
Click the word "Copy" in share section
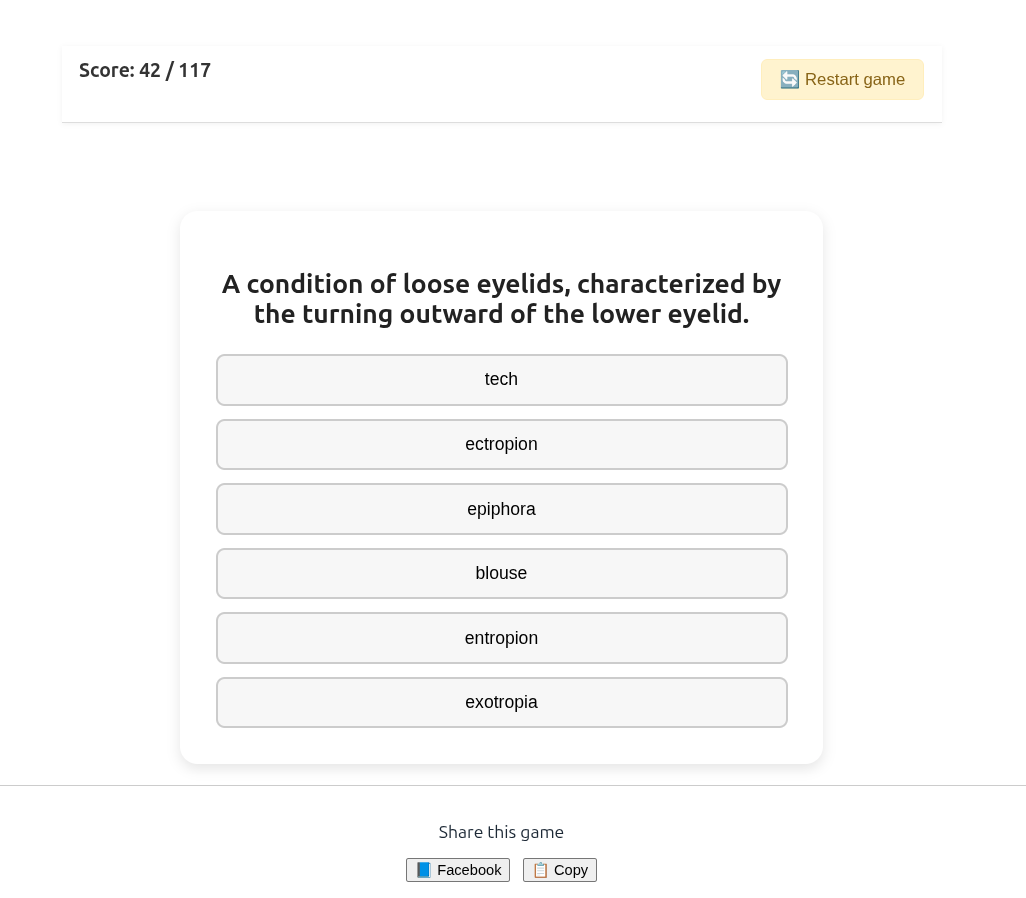click(571, 870)
